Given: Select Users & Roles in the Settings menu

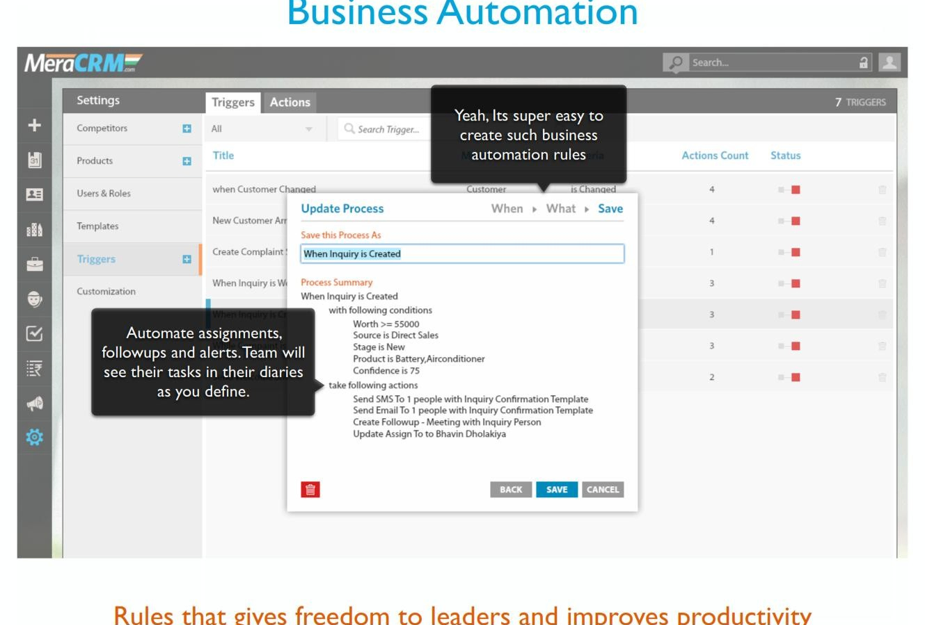Looking at the screenshot, I should pyautogui.click(x=104, y=193).
